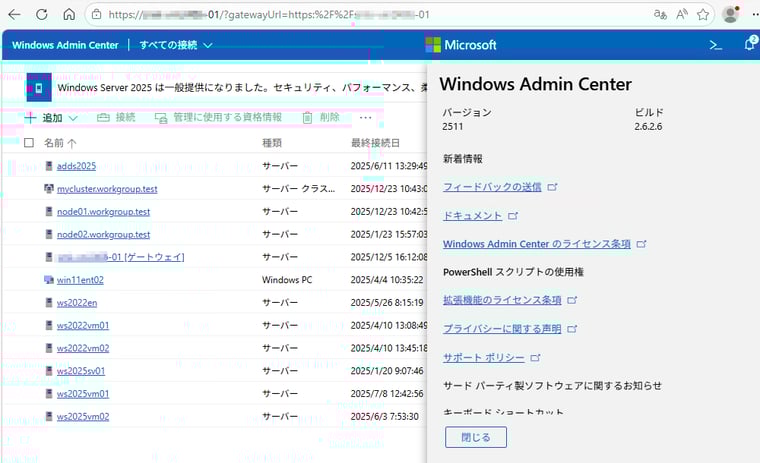Screen dimensions: 760x463
Task: Open browser home page icon
Action: click(69, 15)
